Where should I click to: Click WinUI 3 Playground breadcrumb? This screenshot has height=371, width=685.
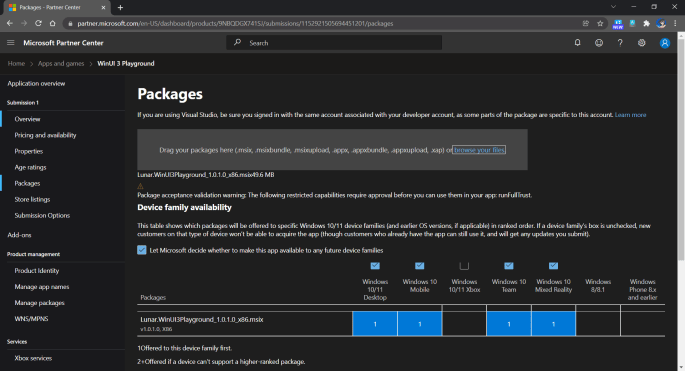126,63
